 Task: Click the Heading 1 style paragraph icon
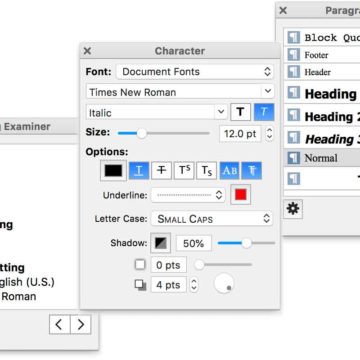[294, 93]
